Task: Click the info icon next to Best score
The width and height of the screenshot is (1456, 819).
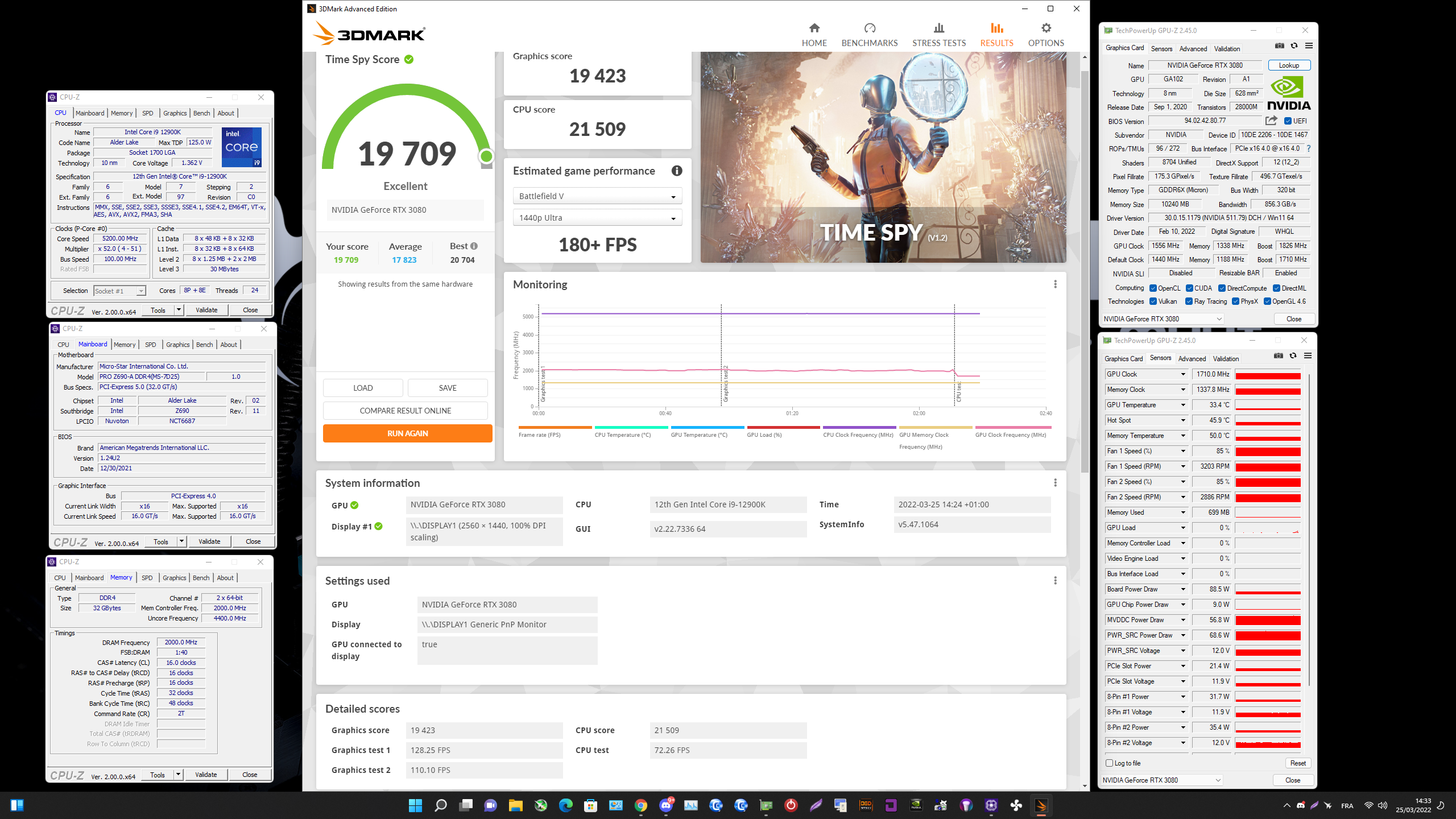Action: [x=474, y=246]
